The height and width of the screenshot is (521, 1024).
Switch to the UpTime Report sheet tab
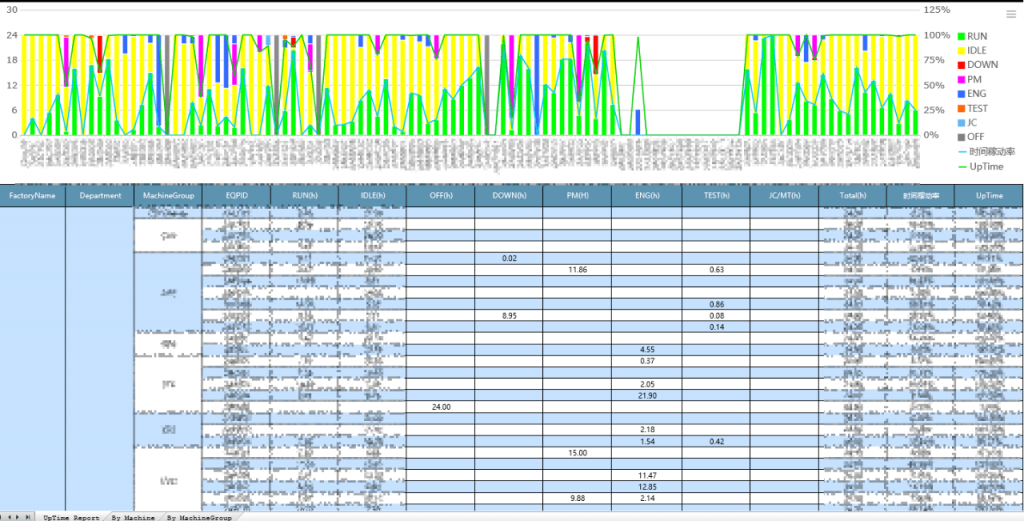coord(71,517)
